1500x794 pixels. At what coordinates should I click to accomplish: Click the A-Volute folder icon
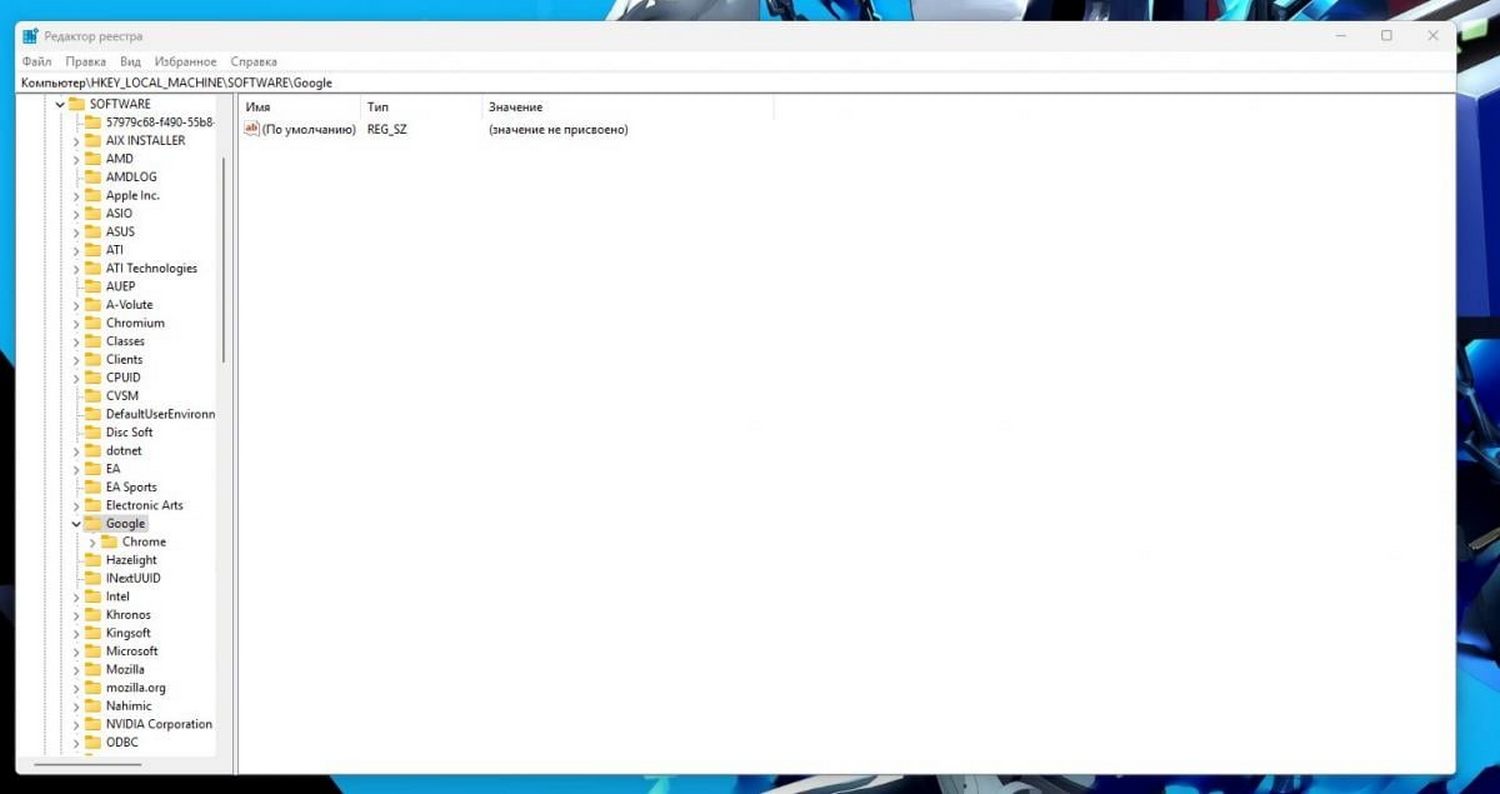(93, 305)
